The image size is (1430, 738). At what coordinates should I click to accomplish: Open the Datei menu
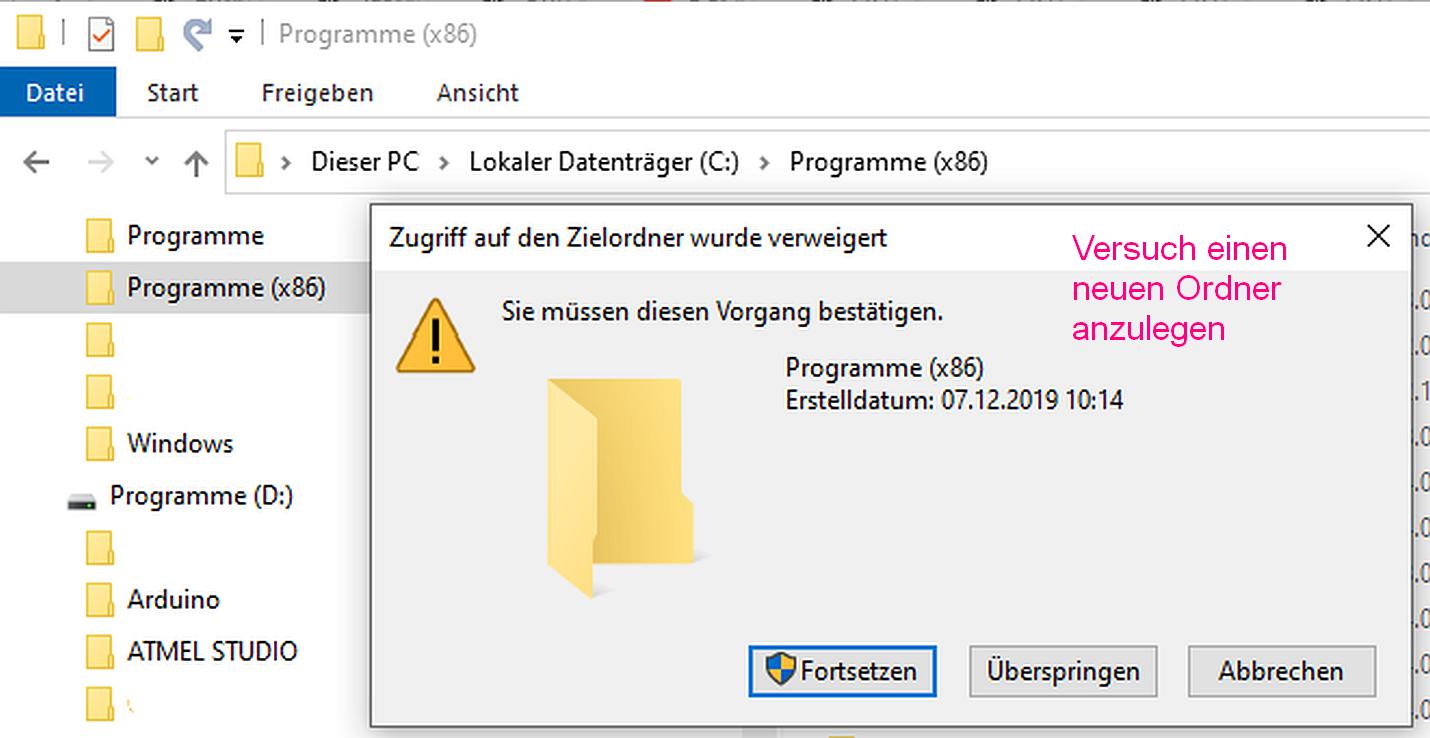pyautogui.click(x=57, y=93)
